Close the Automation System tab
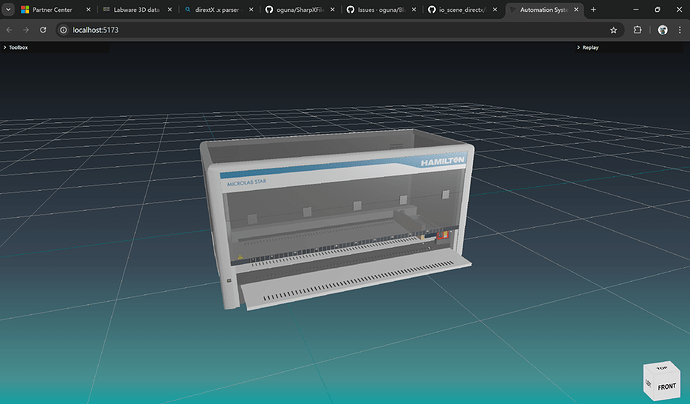 (x=576, y=10)
